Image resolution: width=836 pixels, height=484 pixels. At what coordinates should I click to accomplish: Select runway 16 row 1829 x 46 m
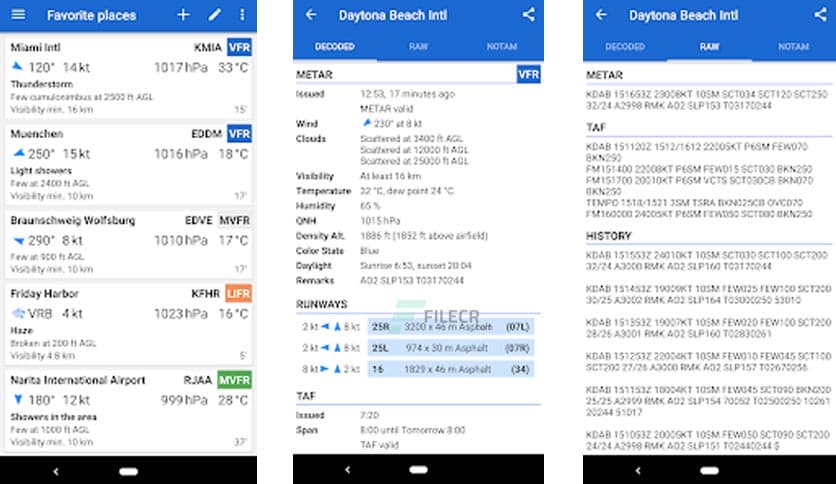pos(451,369)
